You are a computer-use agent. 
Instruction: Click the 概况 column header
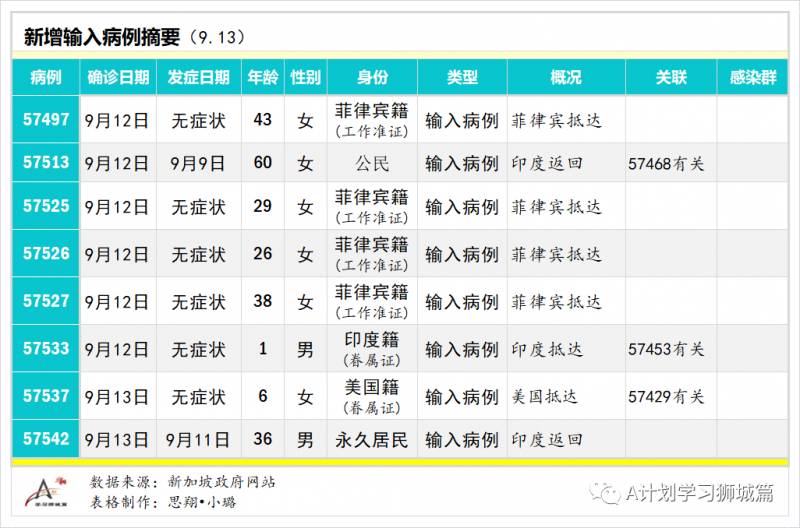pos(566,78)
